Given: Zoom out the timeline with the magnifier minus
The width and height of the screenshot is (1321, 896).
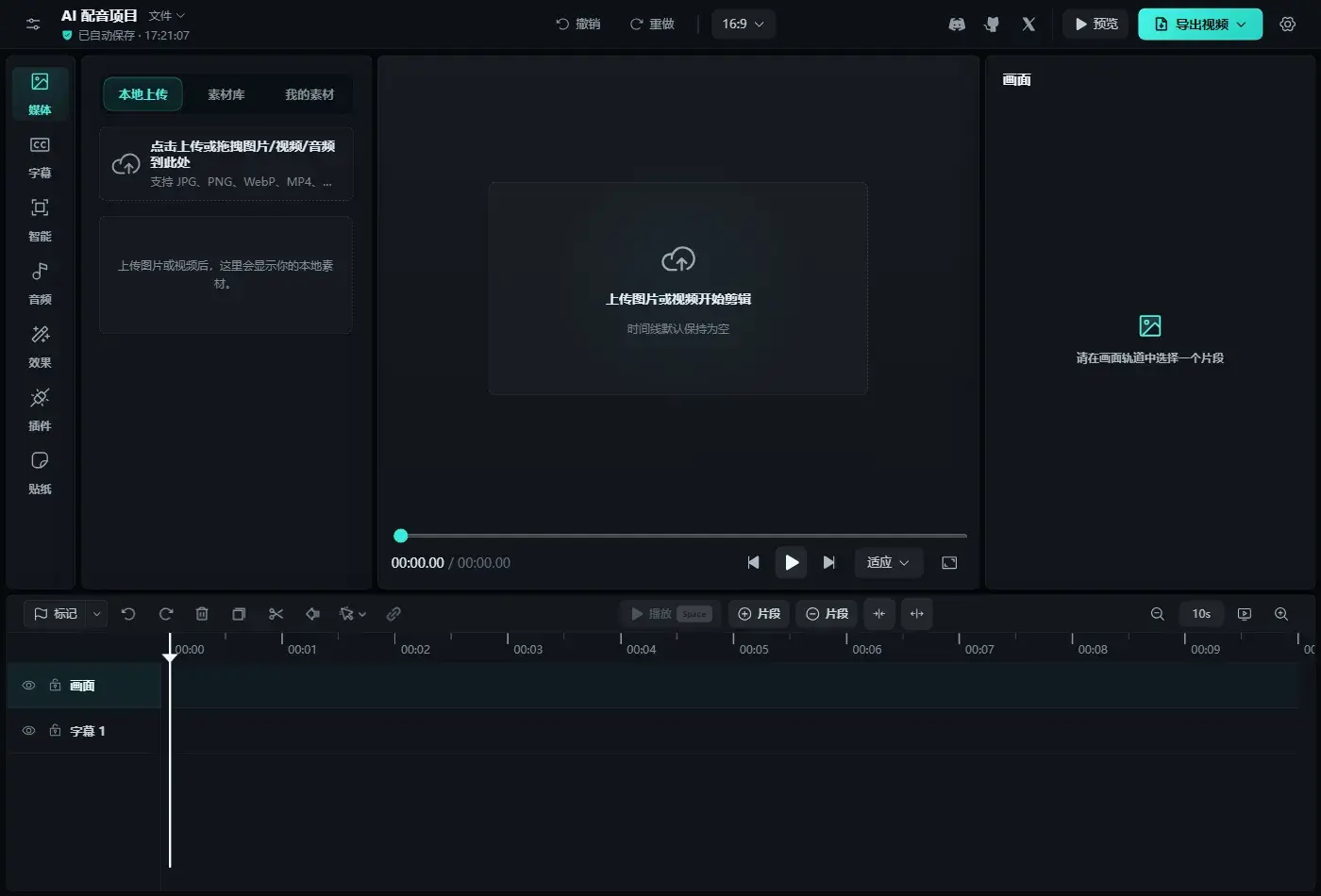Looking at the screenshot, I should click(1157, 614).
